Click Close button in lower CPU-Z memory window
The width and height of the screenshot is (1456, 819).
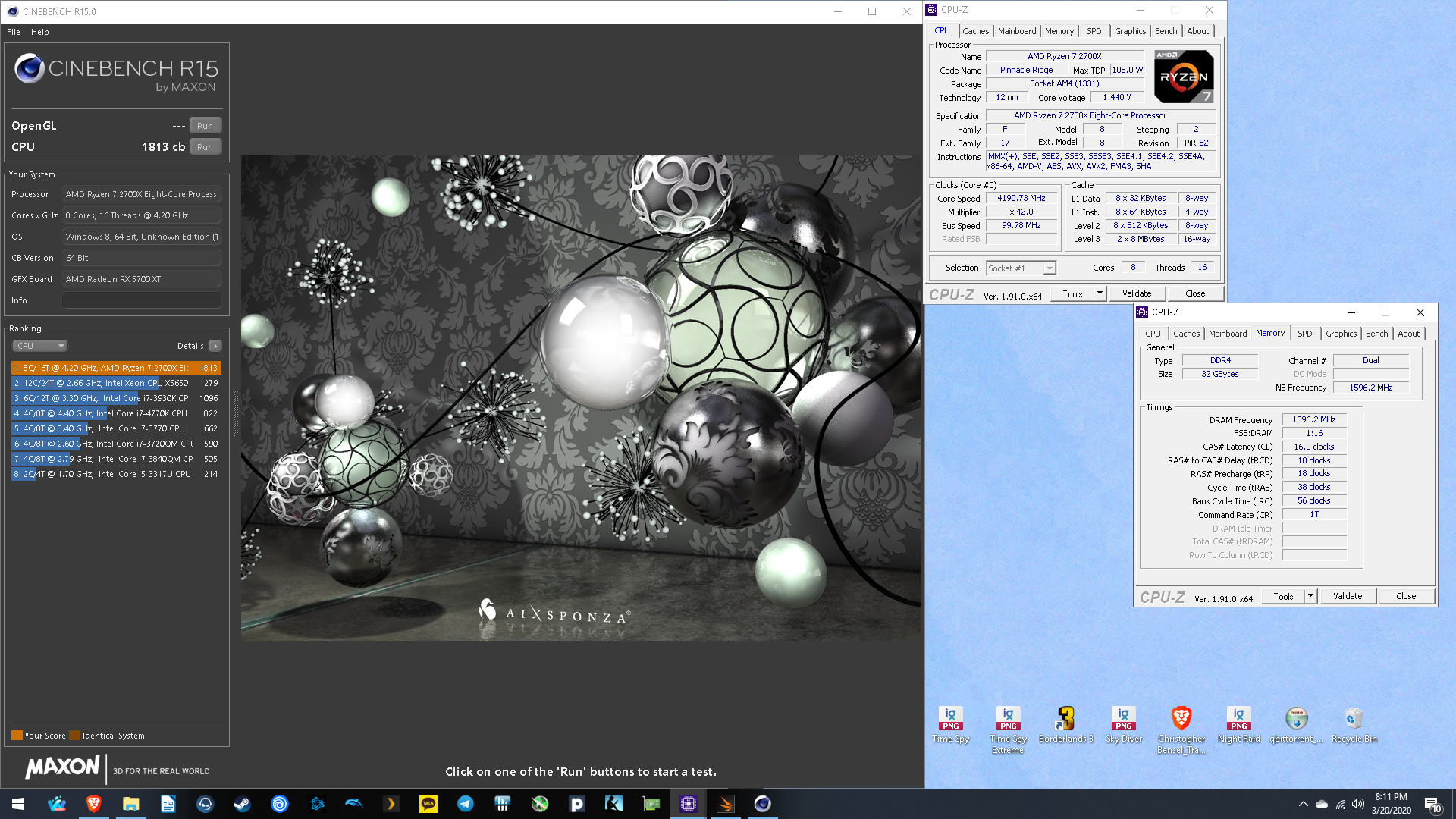click(x=1406, y=596)
